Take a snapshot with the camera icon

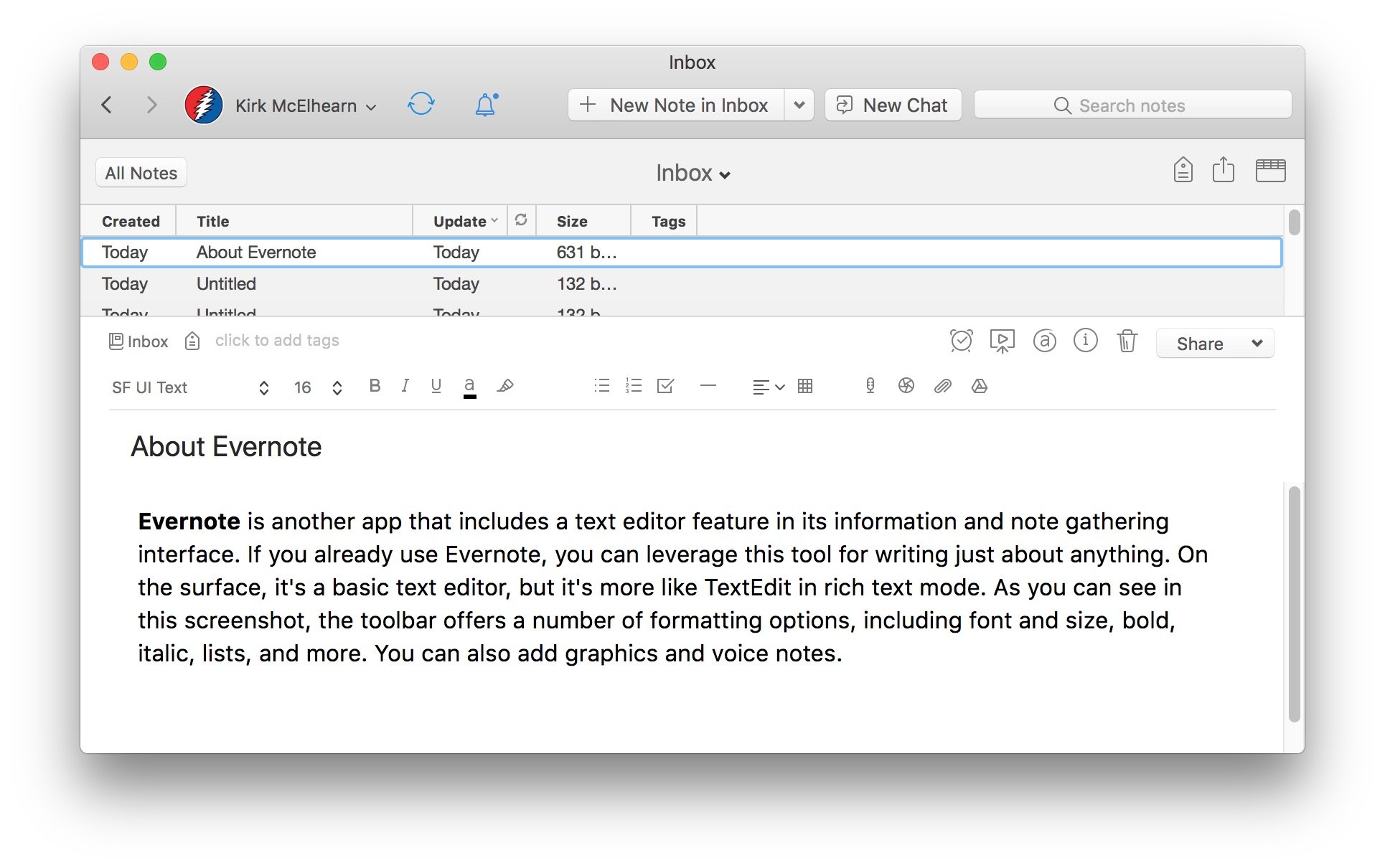[906, 386]
